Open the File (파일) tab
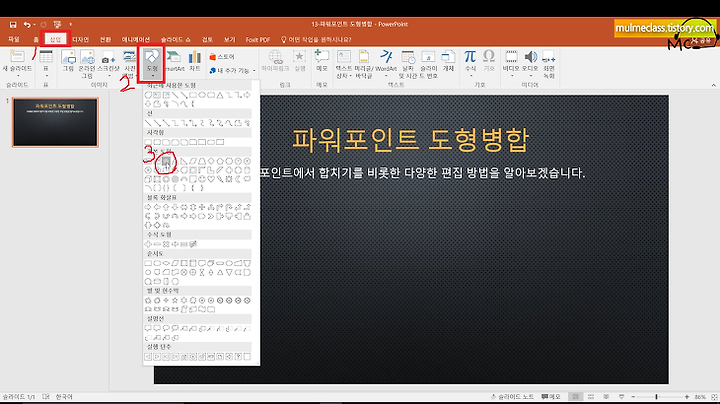Viewport: 720px width, 404px height. (14, 39)
